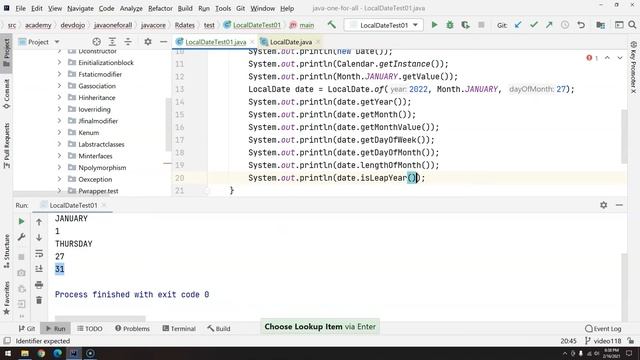
Task: Open Terminal tool window
Action: tap(179, 328)
